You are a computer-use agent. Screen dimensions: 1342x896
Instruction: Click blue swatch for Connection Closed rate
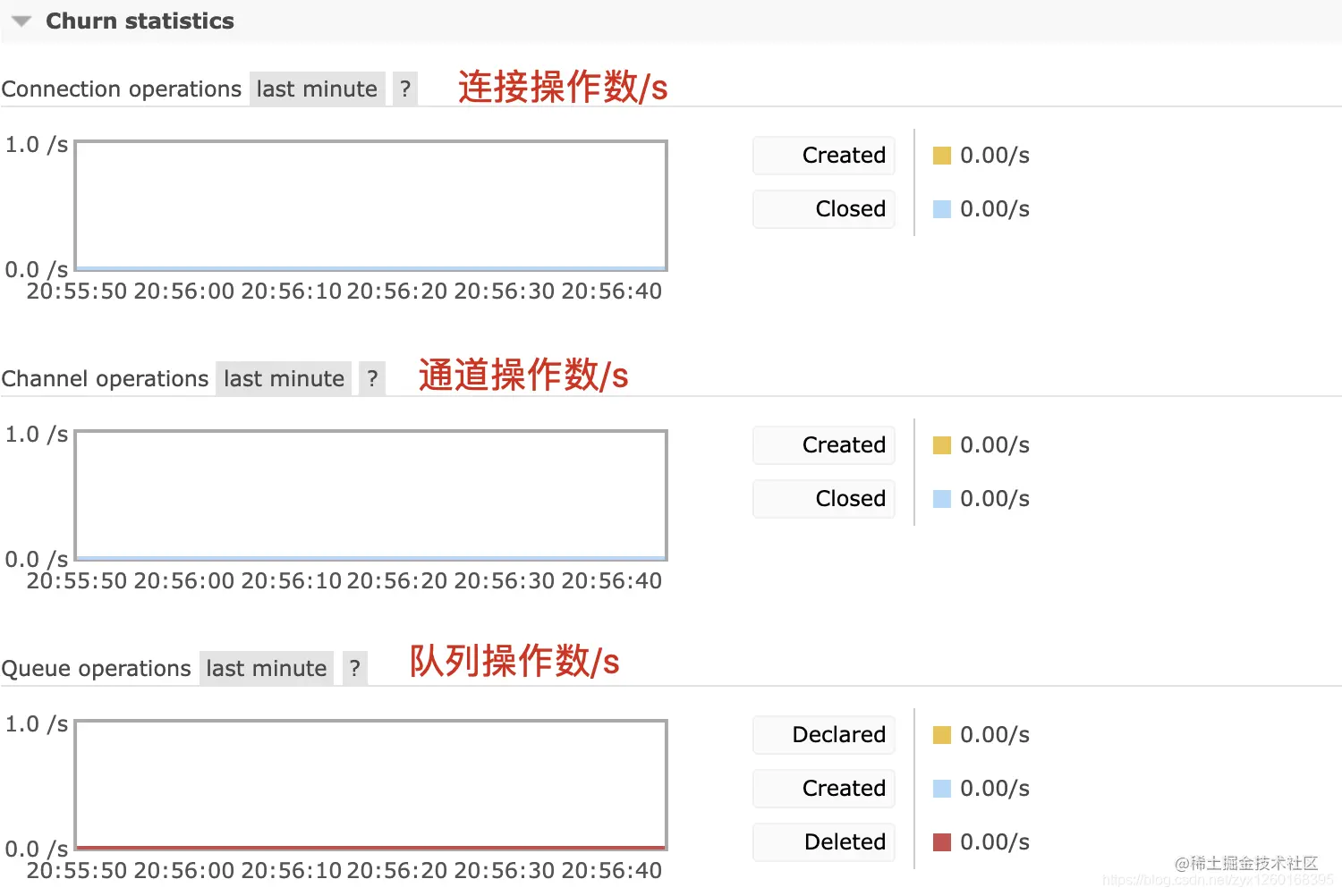pos(941,209)
